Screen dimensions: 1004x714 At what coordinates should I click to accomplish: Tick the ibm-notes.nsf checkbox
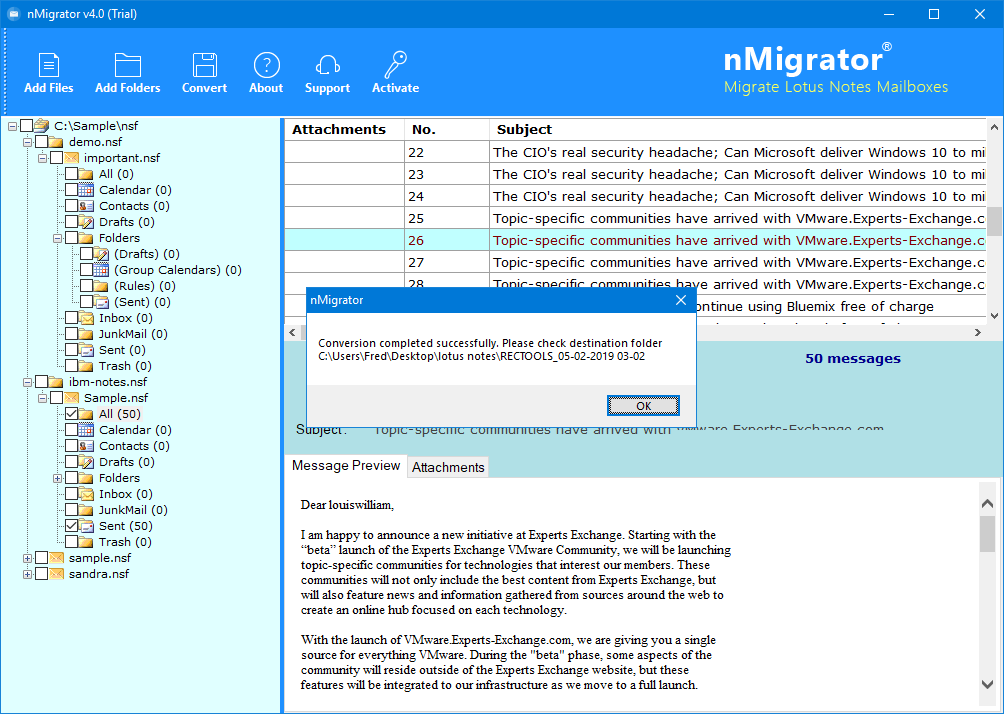(x=41, y=382)
